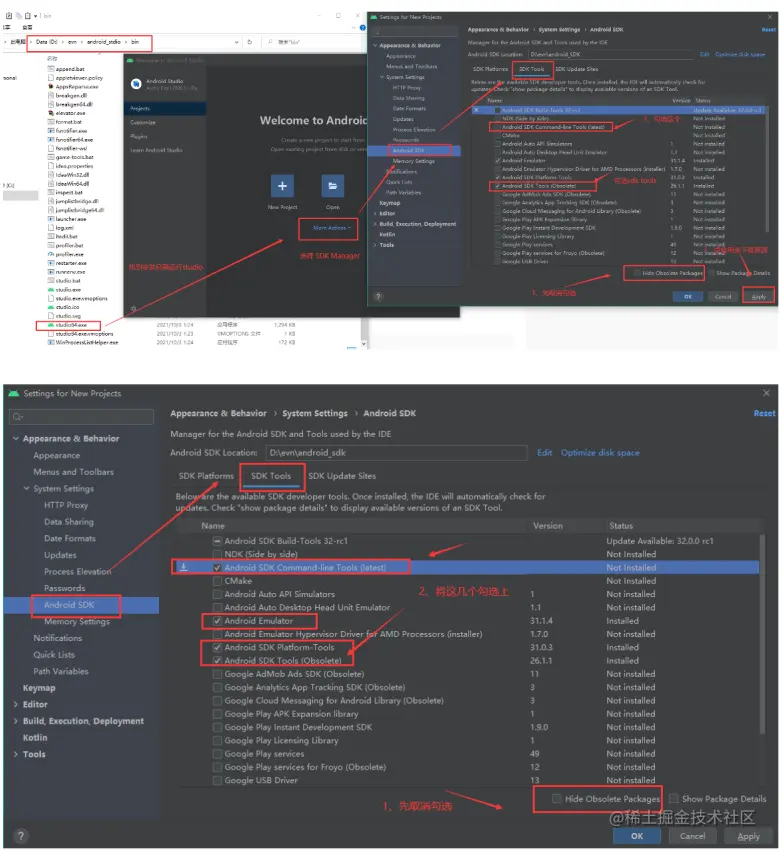Click OK button in larger Settings dialog
The image size is (780, 851).
[x=637, y=836]
